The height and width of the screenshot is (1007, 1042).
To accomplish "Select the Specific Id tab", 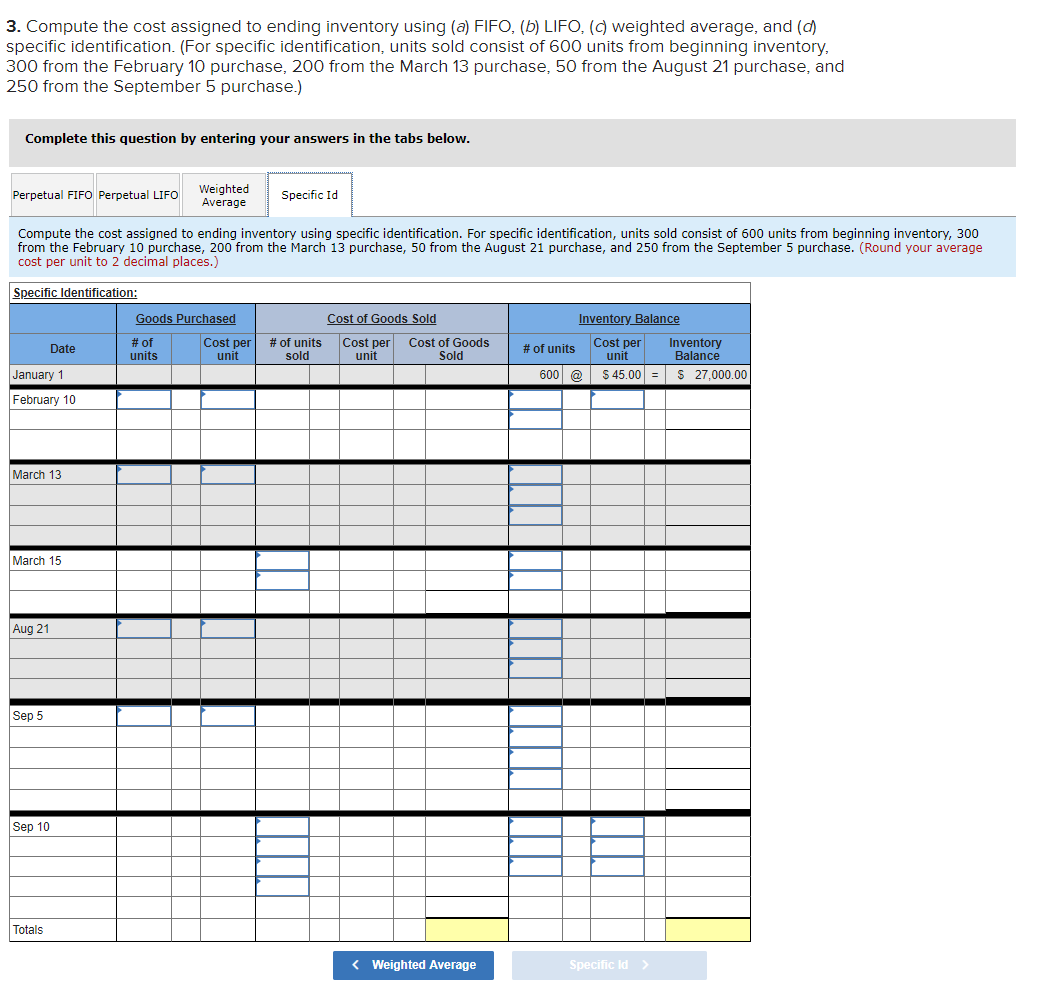I will [310, 195].
